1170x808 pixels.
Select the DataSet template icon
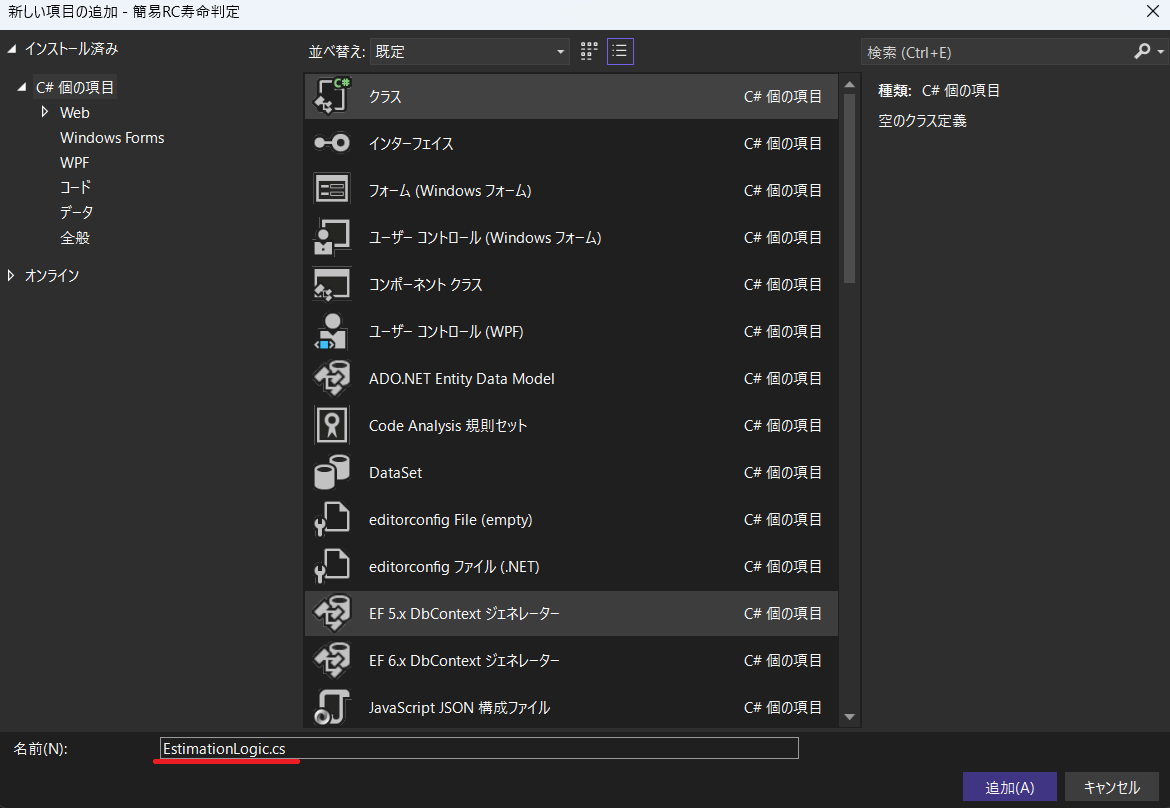pyautogui.click(x=332, y=472)
